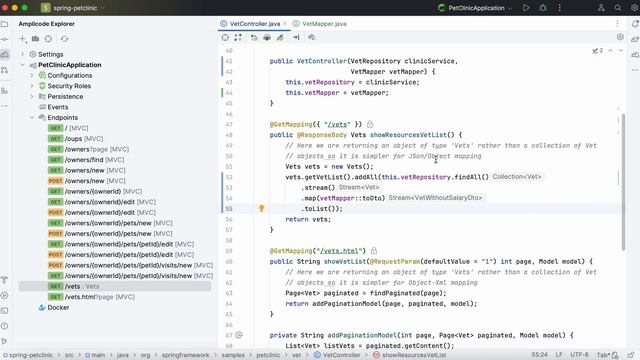Go to next highlighted problem arrow
Image resolution: width=640 pixels, height=360 pixels.
point(620,51)
